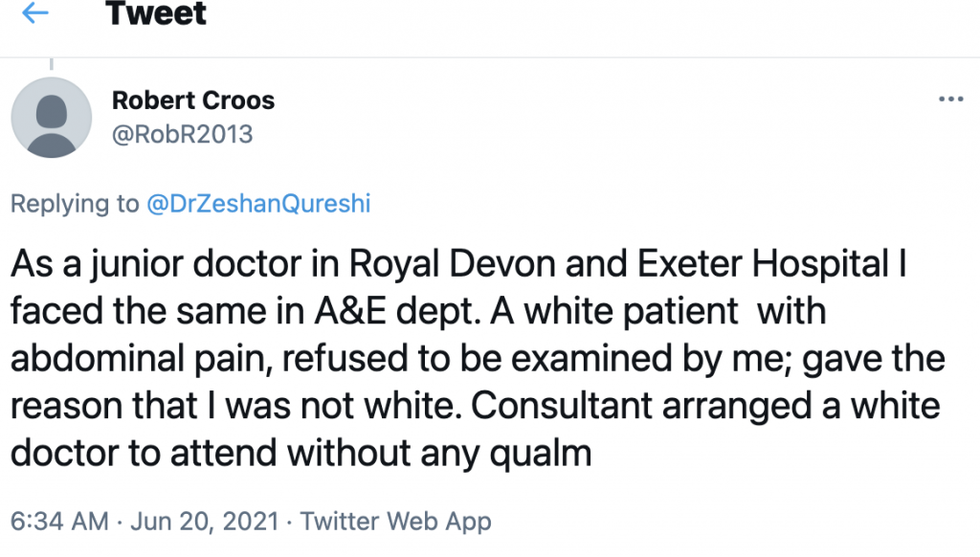Click the Jun 20, 2021 date
The height and width of the screenshot is (557, 980).
pyautogui.click(x=210, y=521)
